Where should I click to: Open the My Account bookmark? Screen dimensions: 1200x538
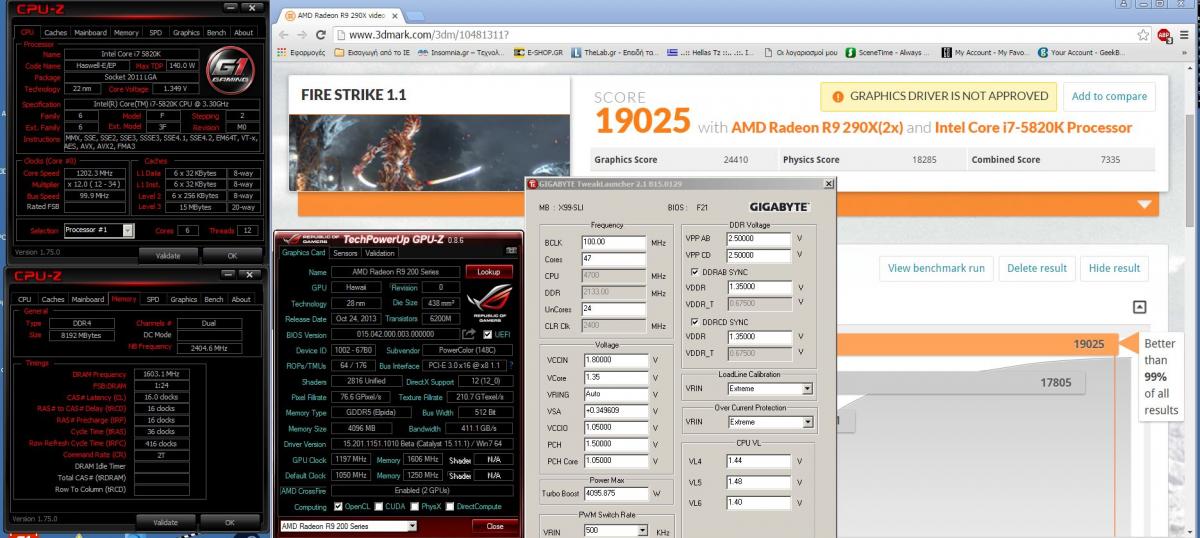tap(984, 53)
